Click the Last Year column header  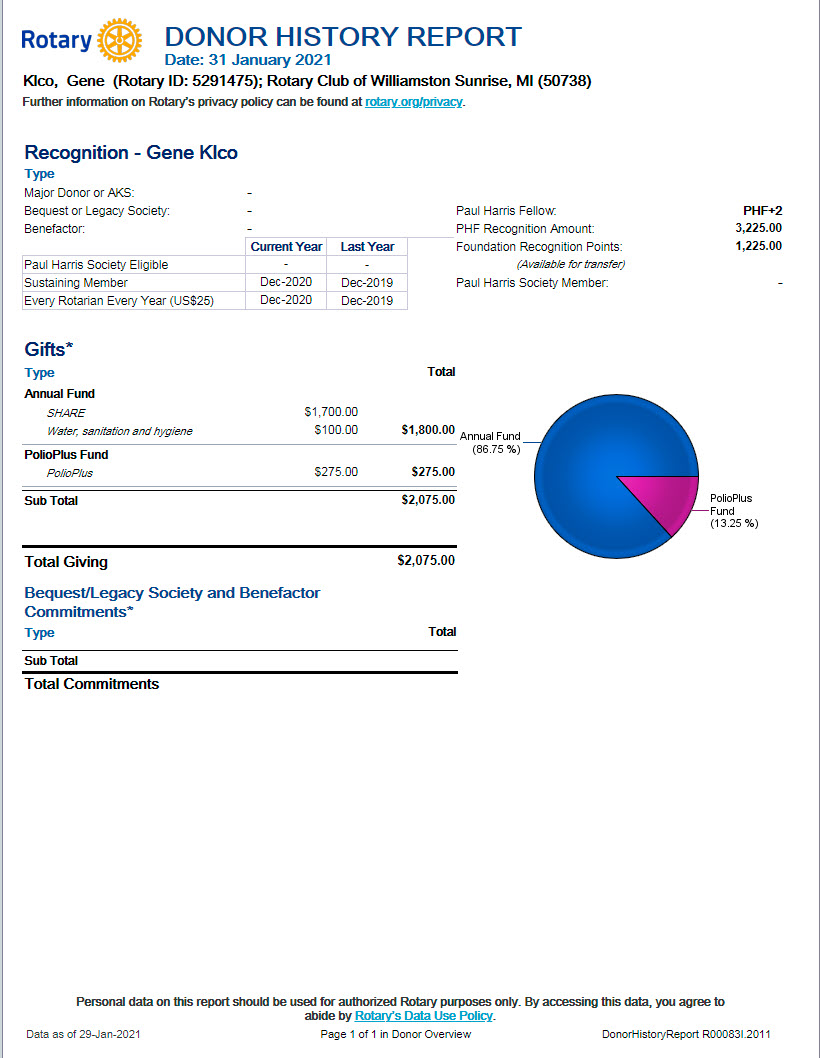(367, 247)
